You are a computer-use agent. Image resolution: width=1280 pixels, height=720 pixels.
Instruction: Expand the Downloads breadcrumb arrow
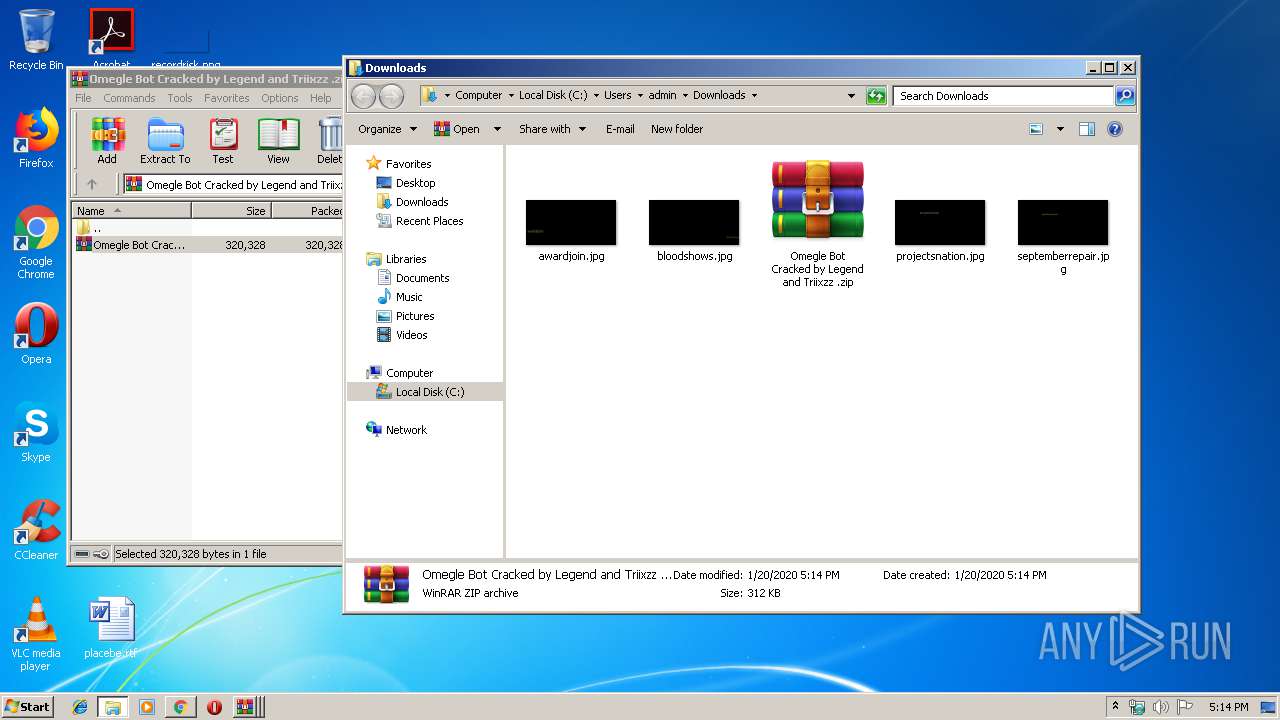[754, 96]
